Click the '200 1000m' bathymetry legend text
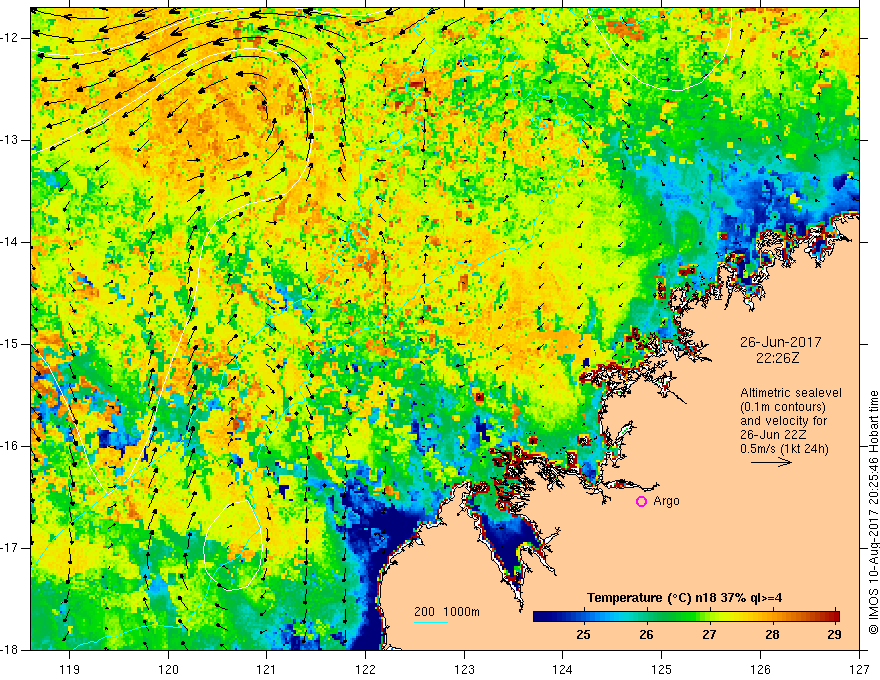Image resolution: width=880 pixels, height=680 pixels. (447, 612)
